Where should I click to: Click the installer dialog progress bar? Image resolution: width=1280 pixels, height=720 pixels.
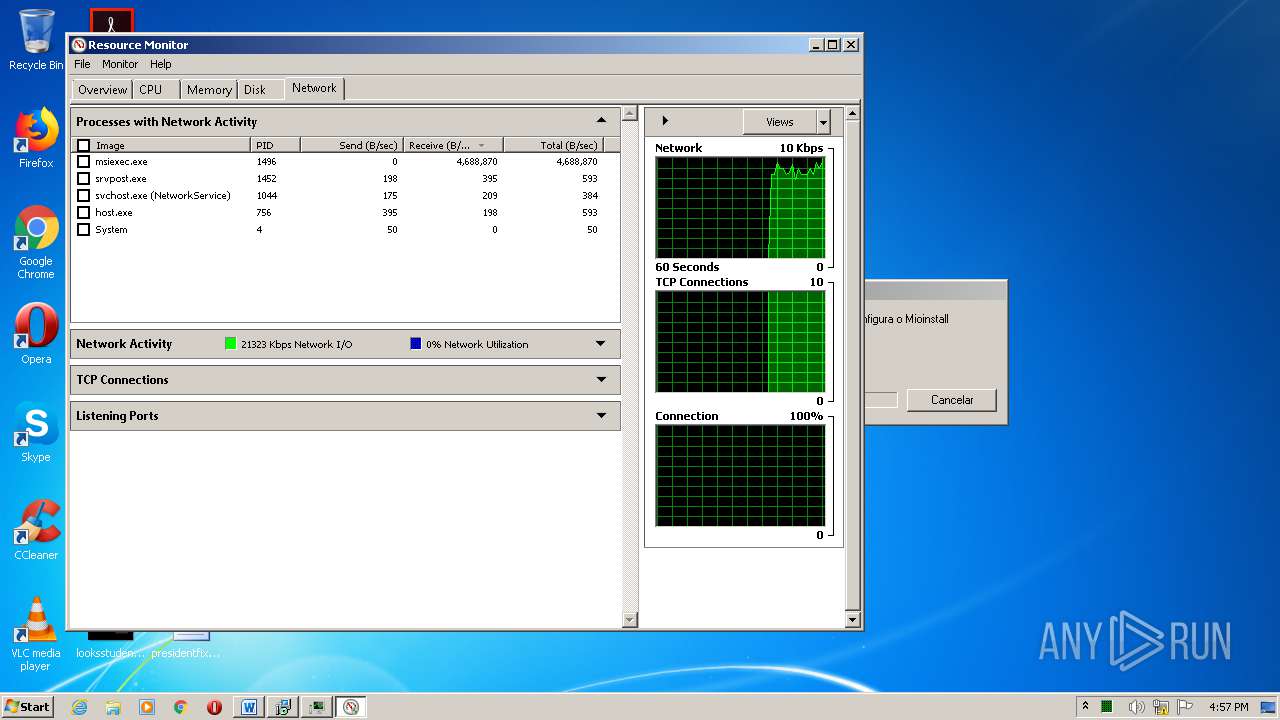pos(881,400)
